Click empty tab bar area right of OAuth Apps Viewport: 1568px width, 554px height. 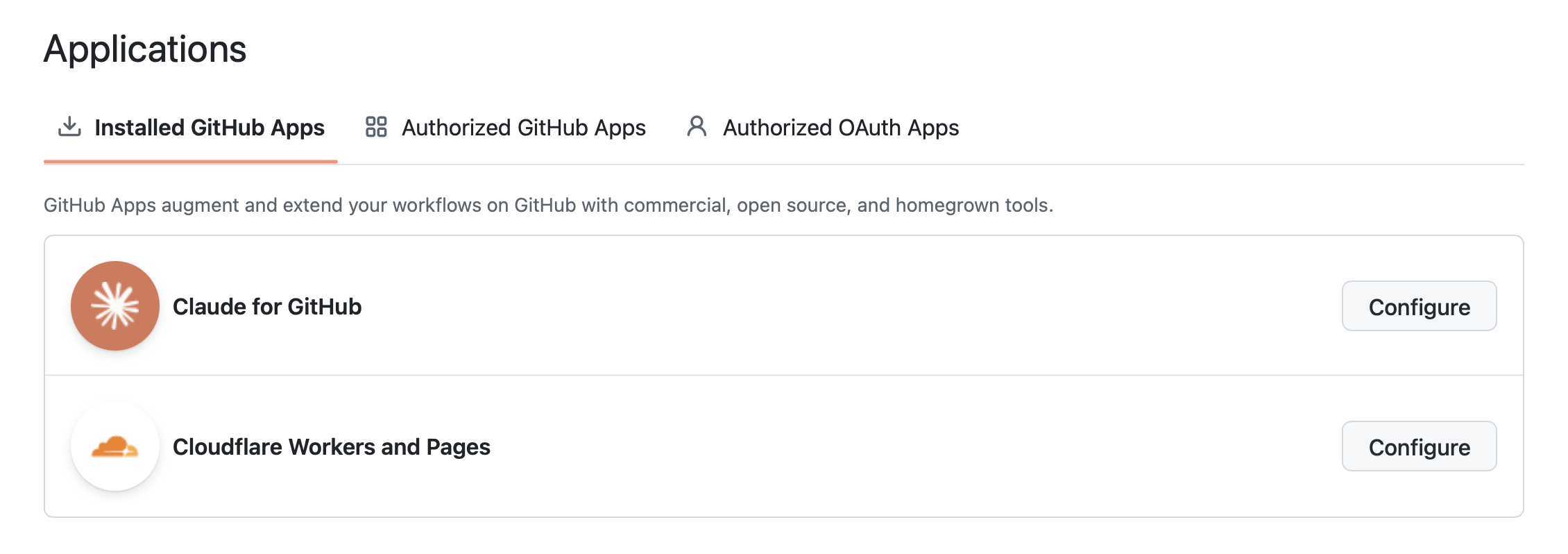[x=1249, y=128]
